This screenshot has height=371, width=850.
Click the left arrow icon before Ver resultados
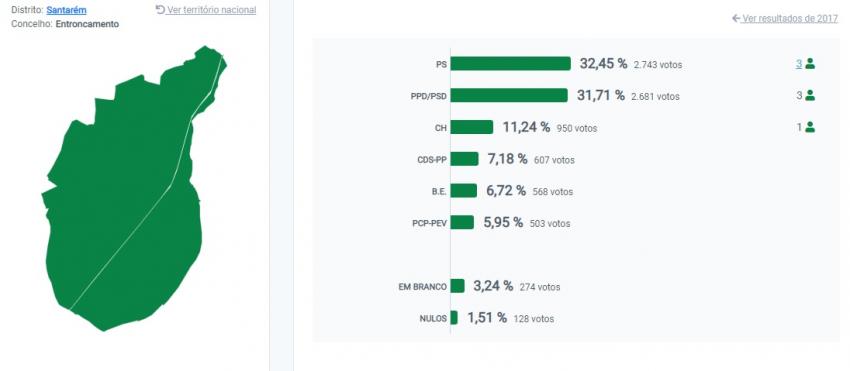tap(736, 18)
